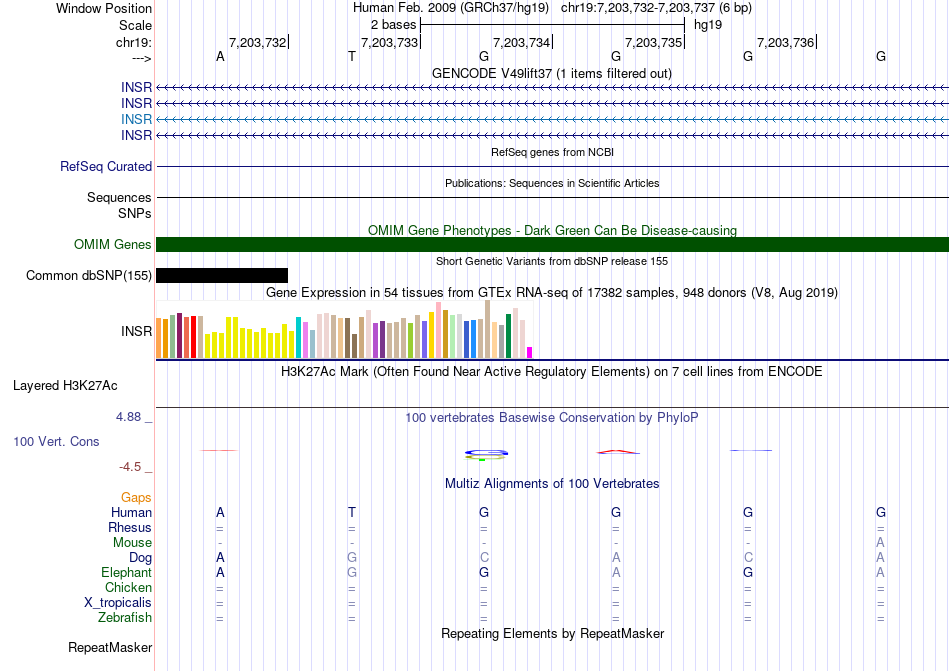Click the chr19:7,203,732-7,203,737 (6 bp) position text
Viewport: 950px width, 671px height.
[656, 8]
